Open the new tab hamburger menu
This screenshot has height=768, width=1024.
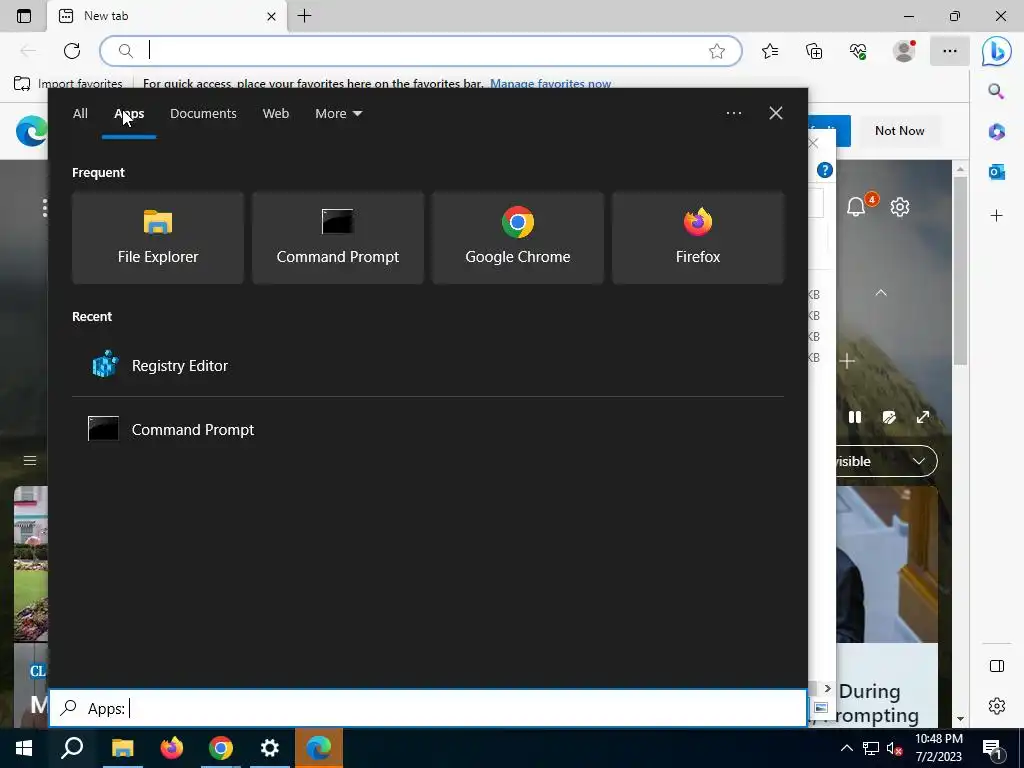click(x=30, y=460)
